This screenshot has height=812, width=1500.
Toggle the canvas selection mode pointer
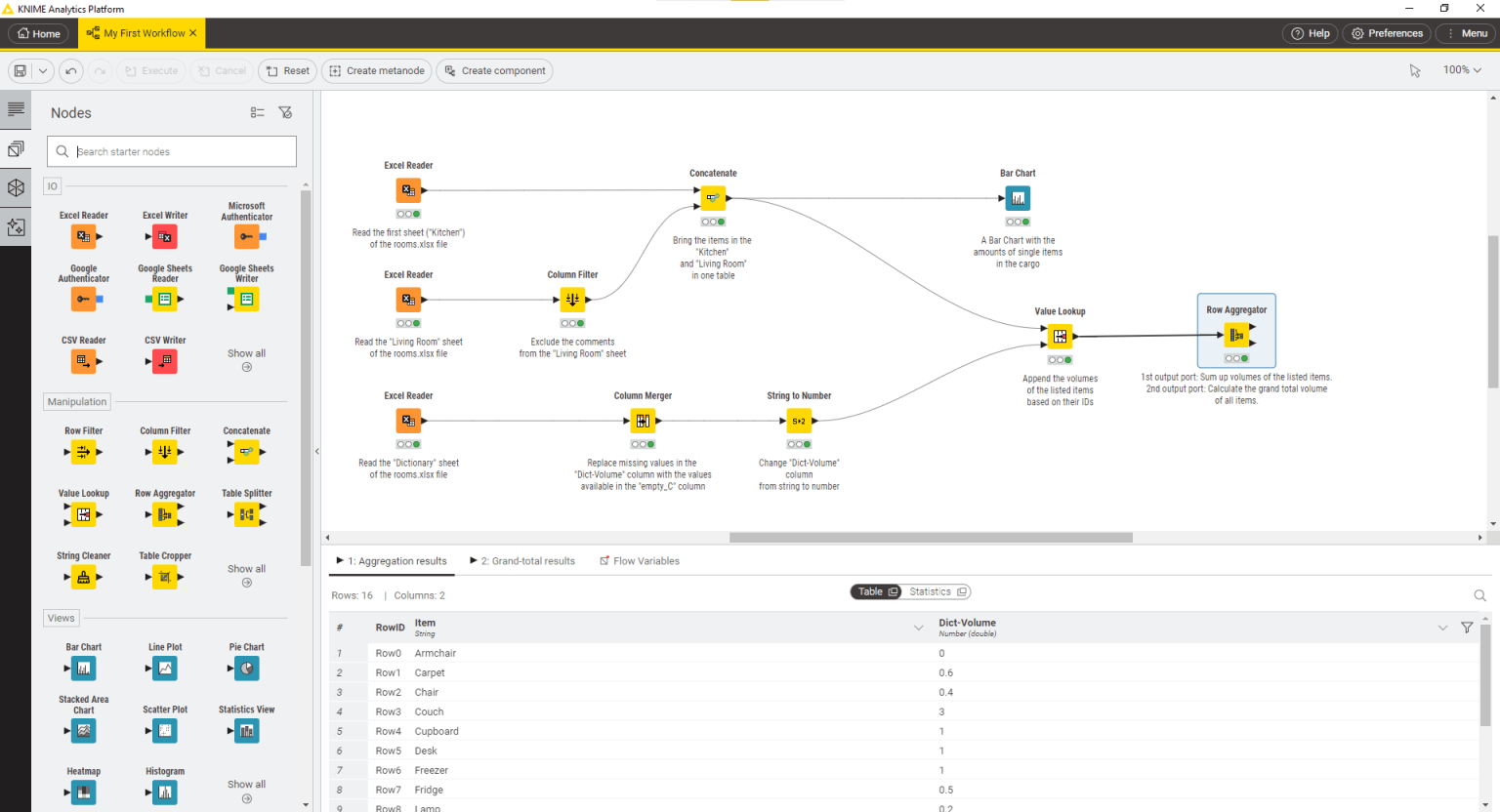(1415, 70)
